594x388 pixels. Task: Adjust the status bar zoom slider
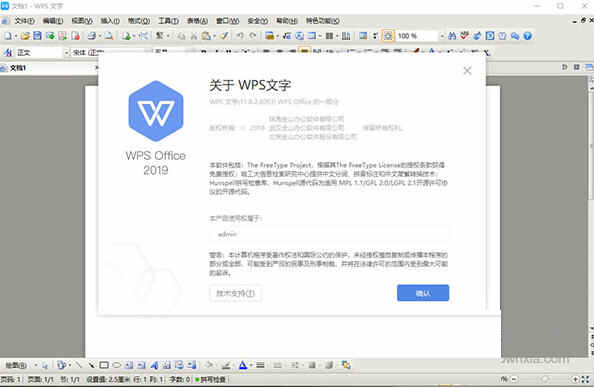point(545,379)
